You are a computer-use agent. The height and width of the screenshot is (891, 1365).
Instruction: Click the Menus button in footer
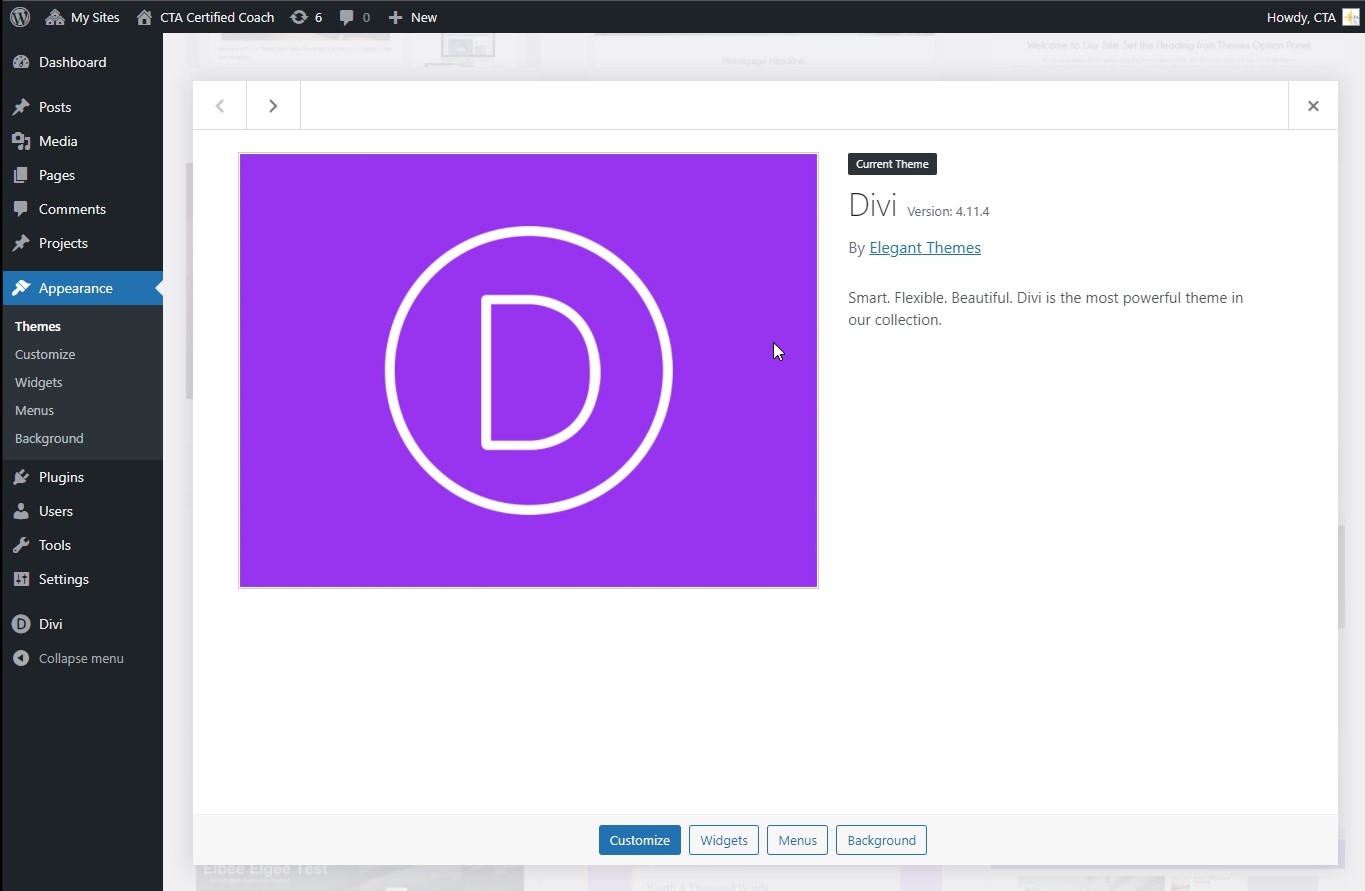tap(797, 840)
